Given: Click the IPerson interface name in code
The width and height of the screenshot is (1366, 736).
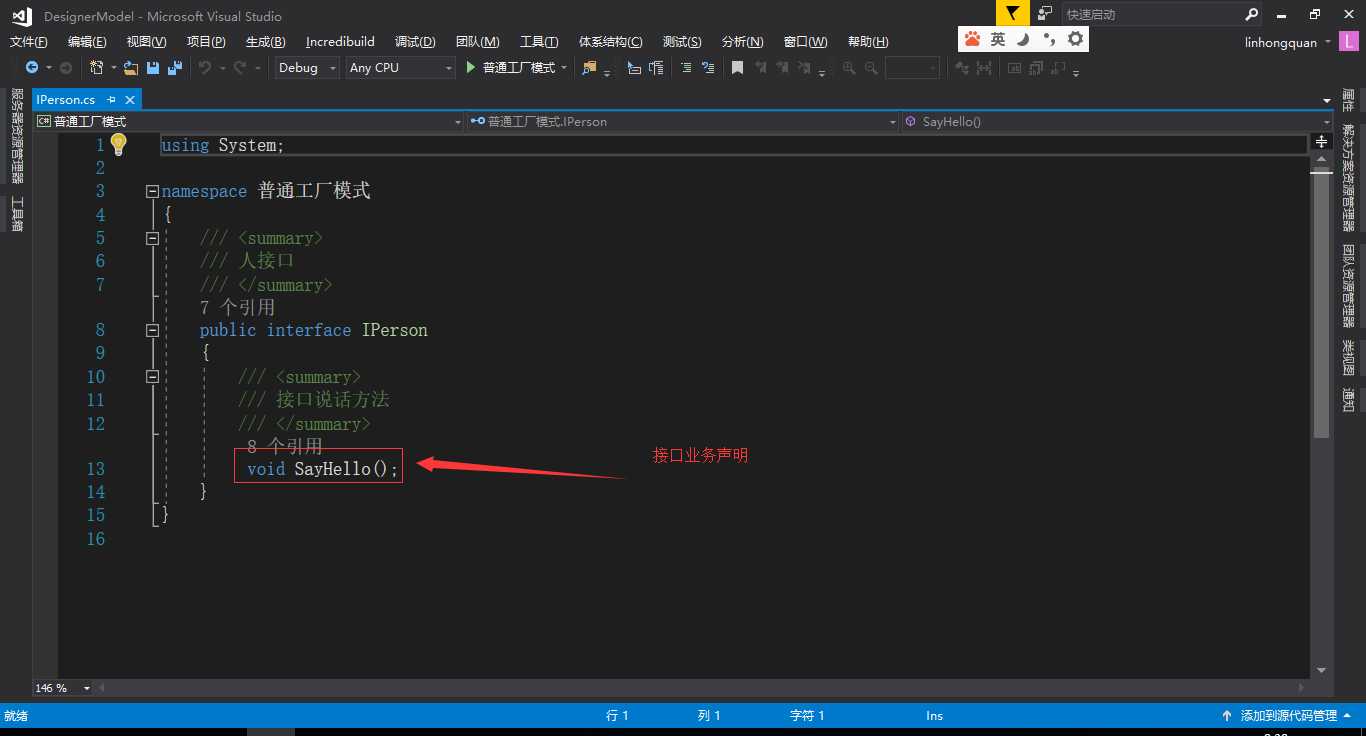Looking at the screenshot, I should click(395, 330).
